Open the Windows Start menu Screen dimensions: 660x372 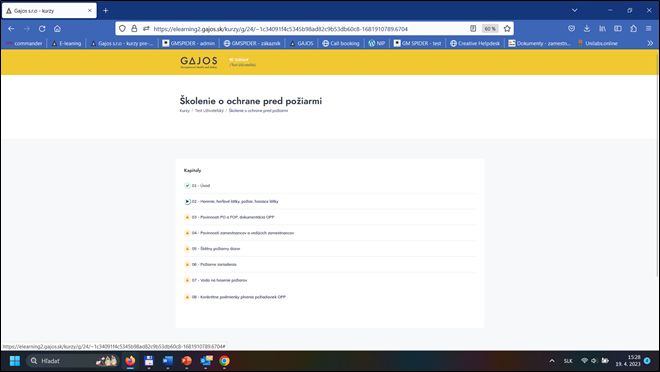[15, 361]
